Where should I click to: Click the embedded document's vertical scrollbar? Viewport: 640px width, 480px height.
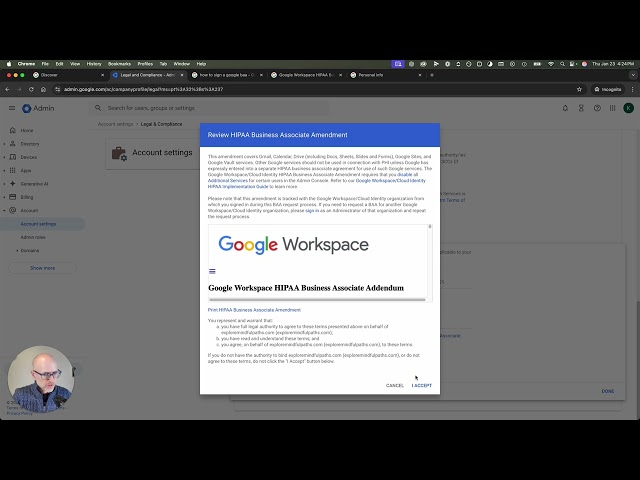[x=429, y=227]
